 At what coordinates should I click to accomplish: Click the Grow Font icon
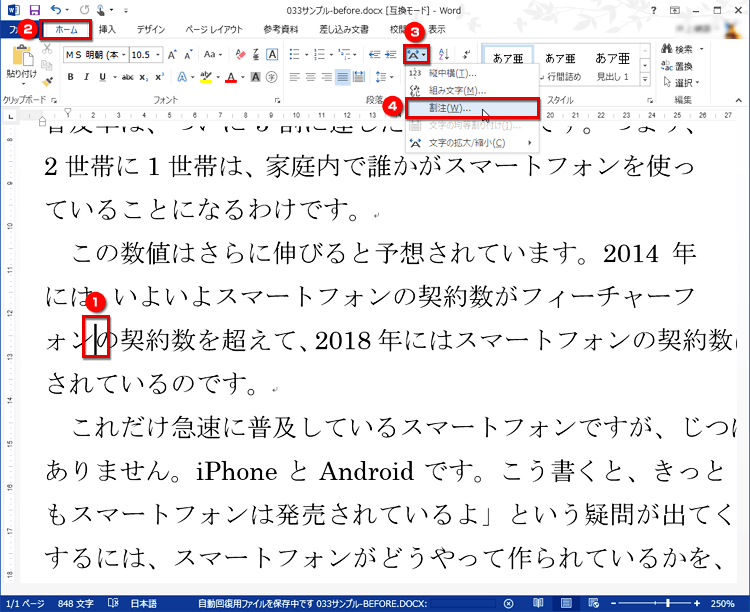point(172,55)
